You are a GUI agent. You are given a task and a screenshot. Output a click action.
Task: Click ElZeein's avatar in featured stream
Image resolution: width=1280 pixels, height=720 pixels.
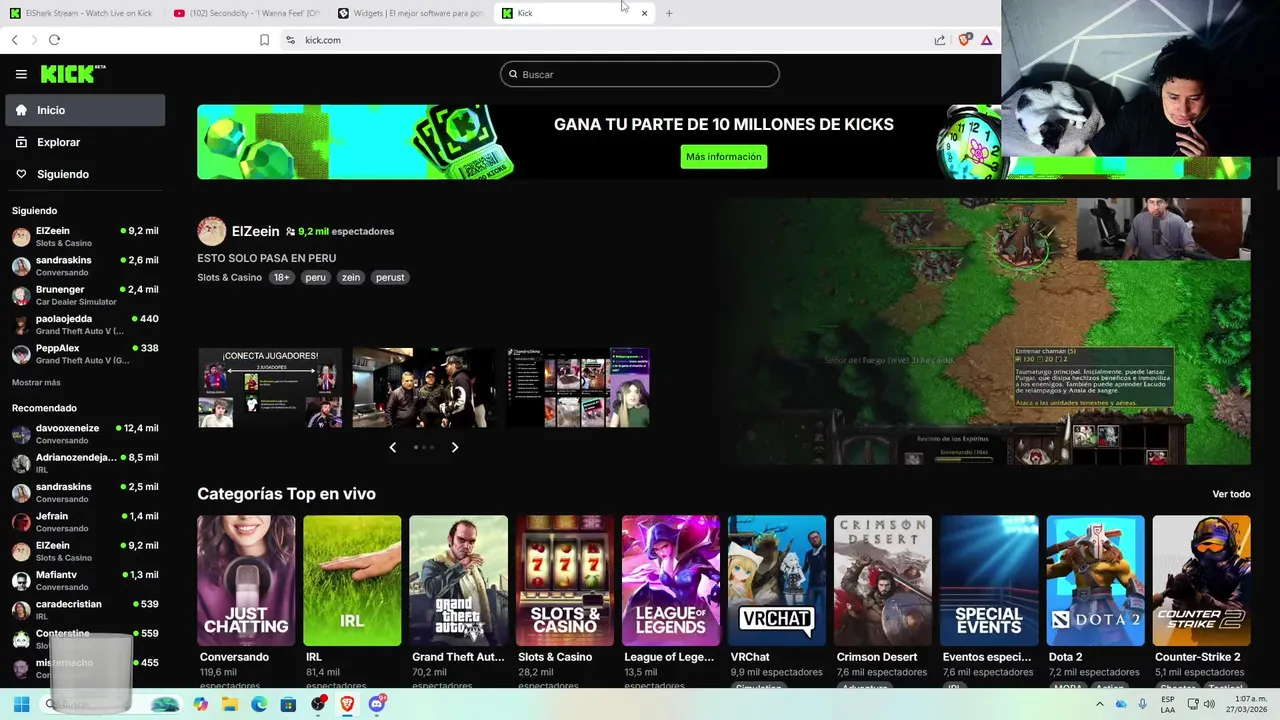click(211, 231)
